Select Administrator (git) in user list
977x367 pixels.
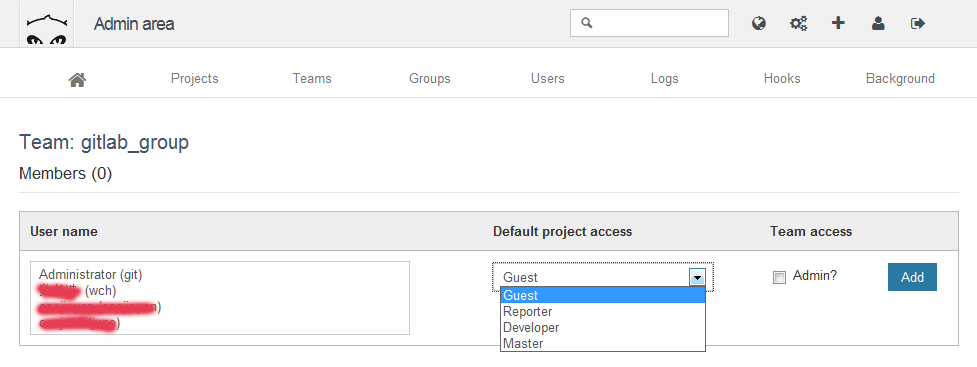[x=91, y=274]
